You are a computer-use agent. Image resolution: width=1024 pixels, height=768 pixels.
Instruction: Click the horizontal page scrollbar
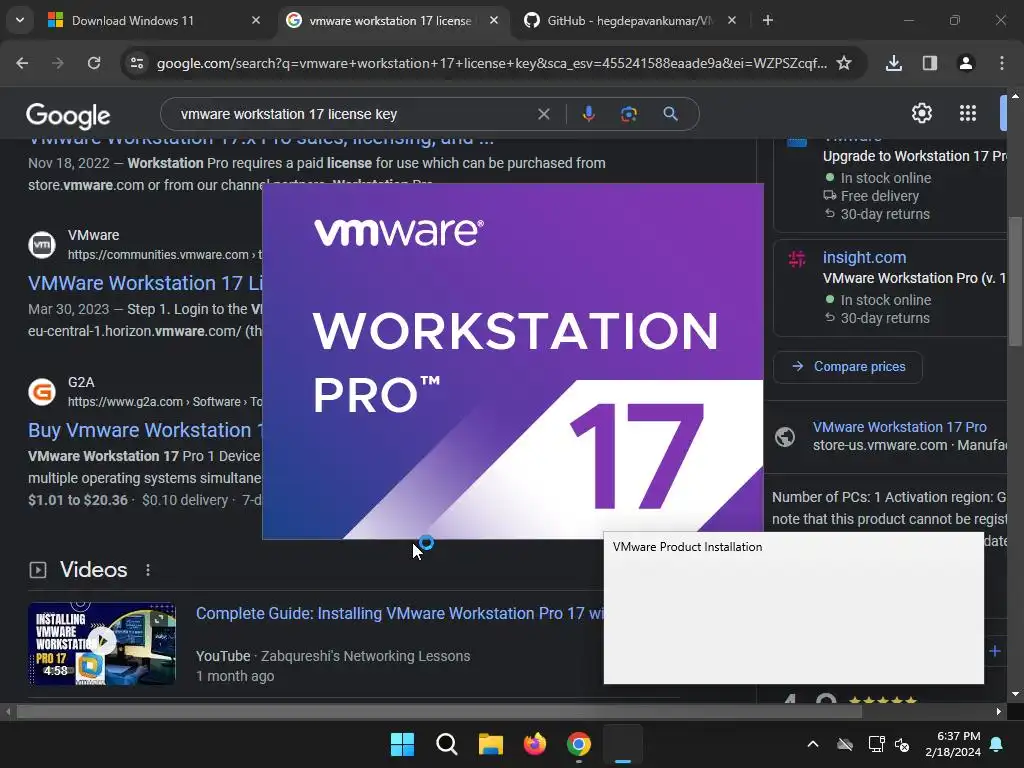point(439,712)
